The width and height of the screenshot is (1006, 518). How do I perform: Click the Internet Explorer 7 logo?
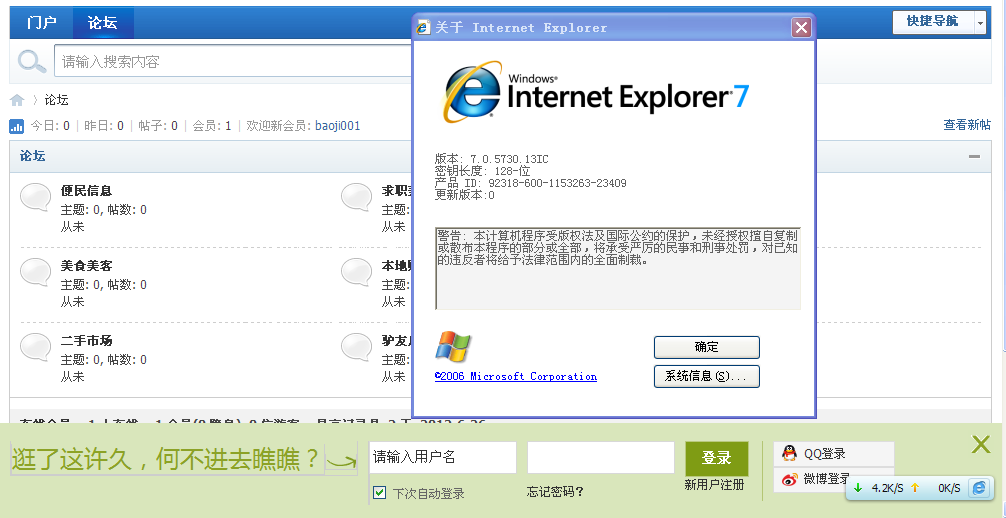(x=595, y=92)
